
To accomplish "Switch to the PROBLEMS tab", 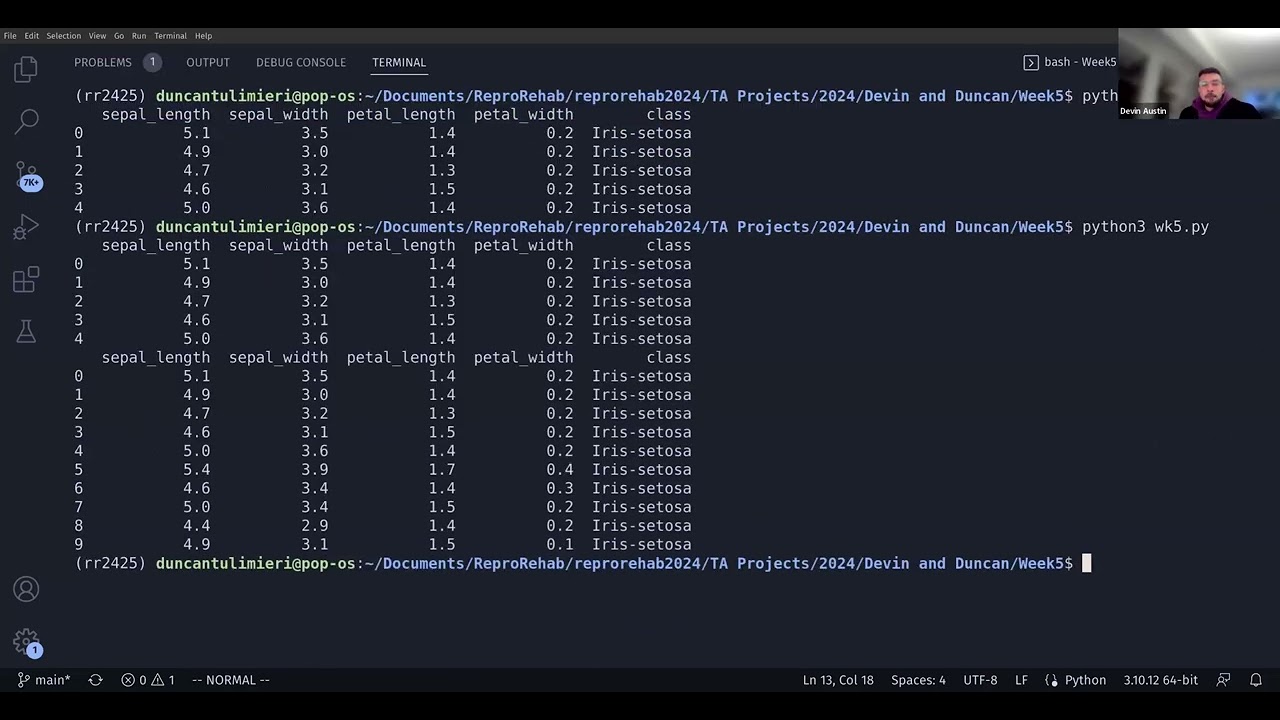I will [x=103, y=62].
